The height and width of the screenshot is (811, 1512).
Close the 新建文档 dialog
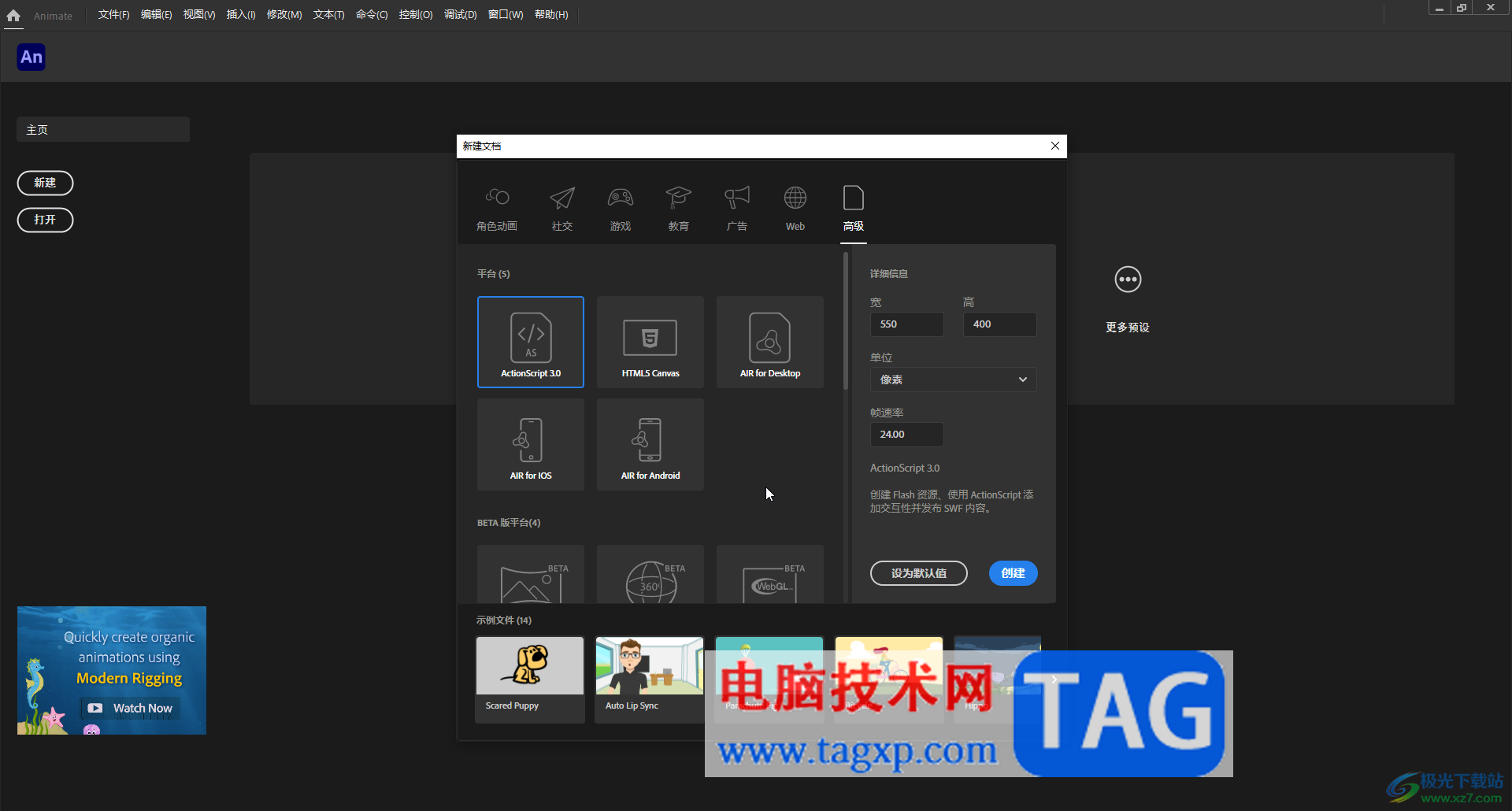(1055, 146)
